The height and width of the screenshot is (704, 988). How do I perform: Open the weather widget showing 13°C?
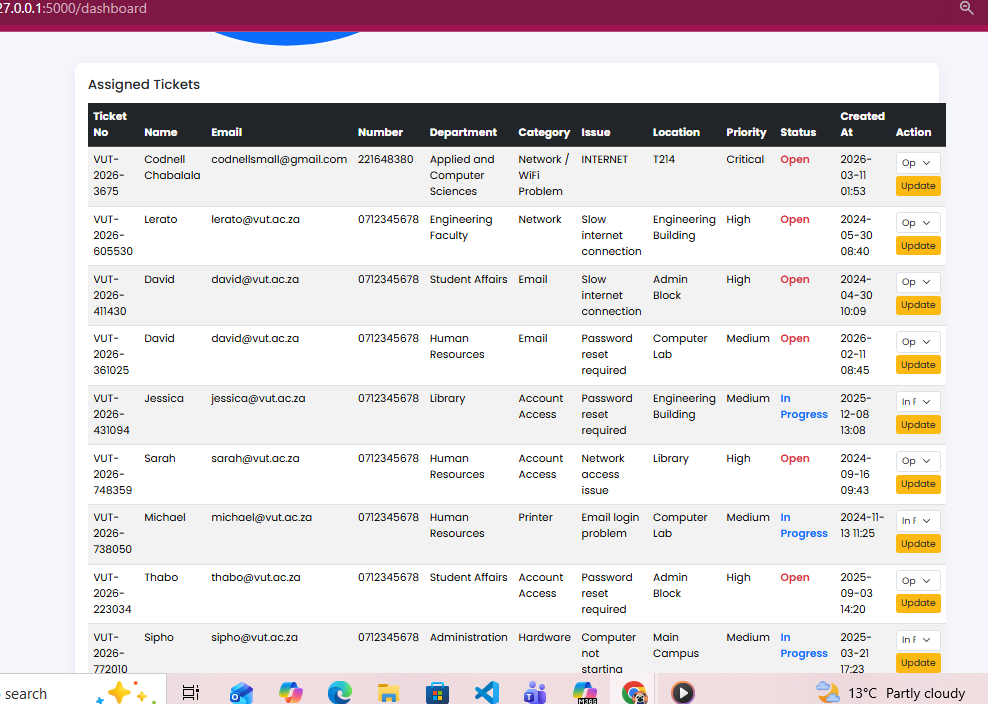890,693
